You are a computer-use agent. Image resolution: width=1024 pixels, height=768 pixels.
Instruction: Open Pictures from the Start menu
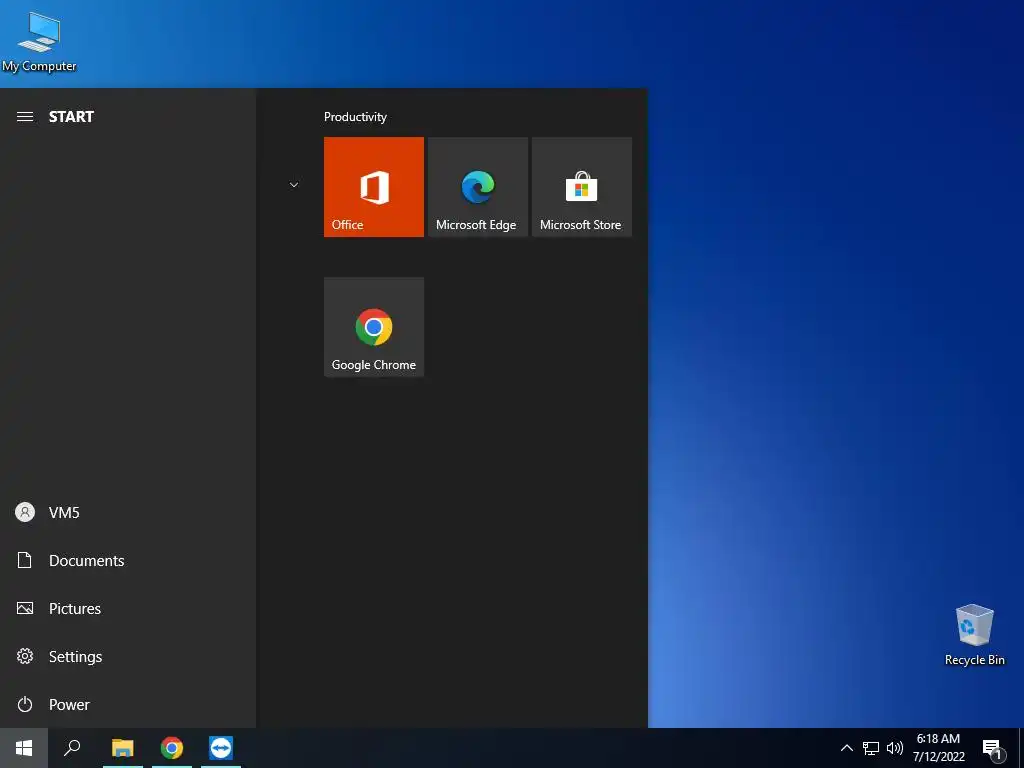128,609
